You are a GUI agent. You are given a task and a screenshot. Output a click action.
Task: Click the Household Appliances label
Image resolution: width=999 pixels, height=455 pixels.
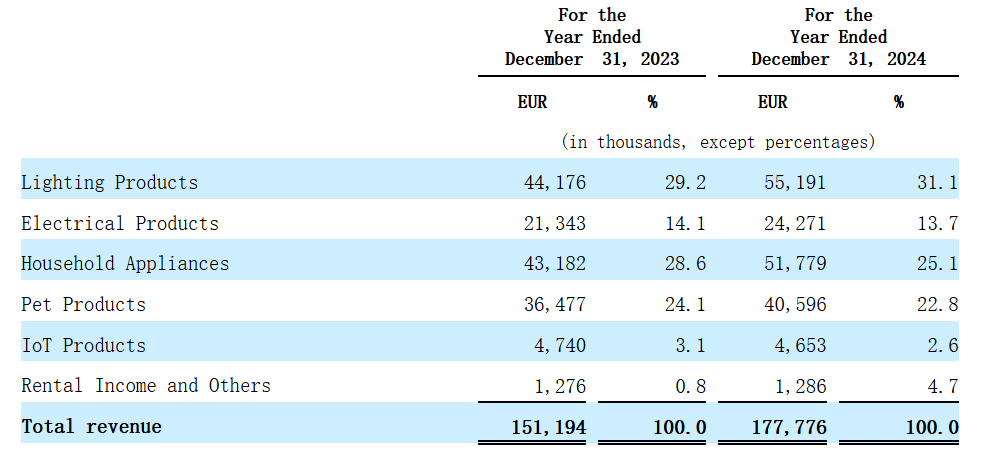125,264
